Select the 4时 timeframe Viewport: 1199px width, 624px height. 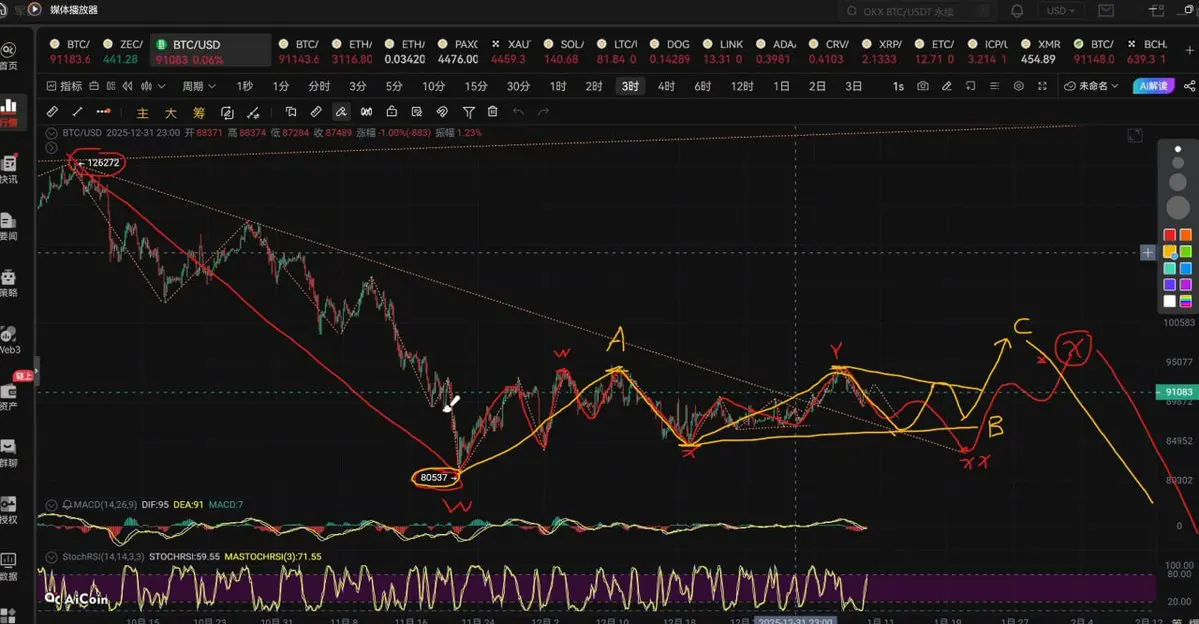click(666, 86)
